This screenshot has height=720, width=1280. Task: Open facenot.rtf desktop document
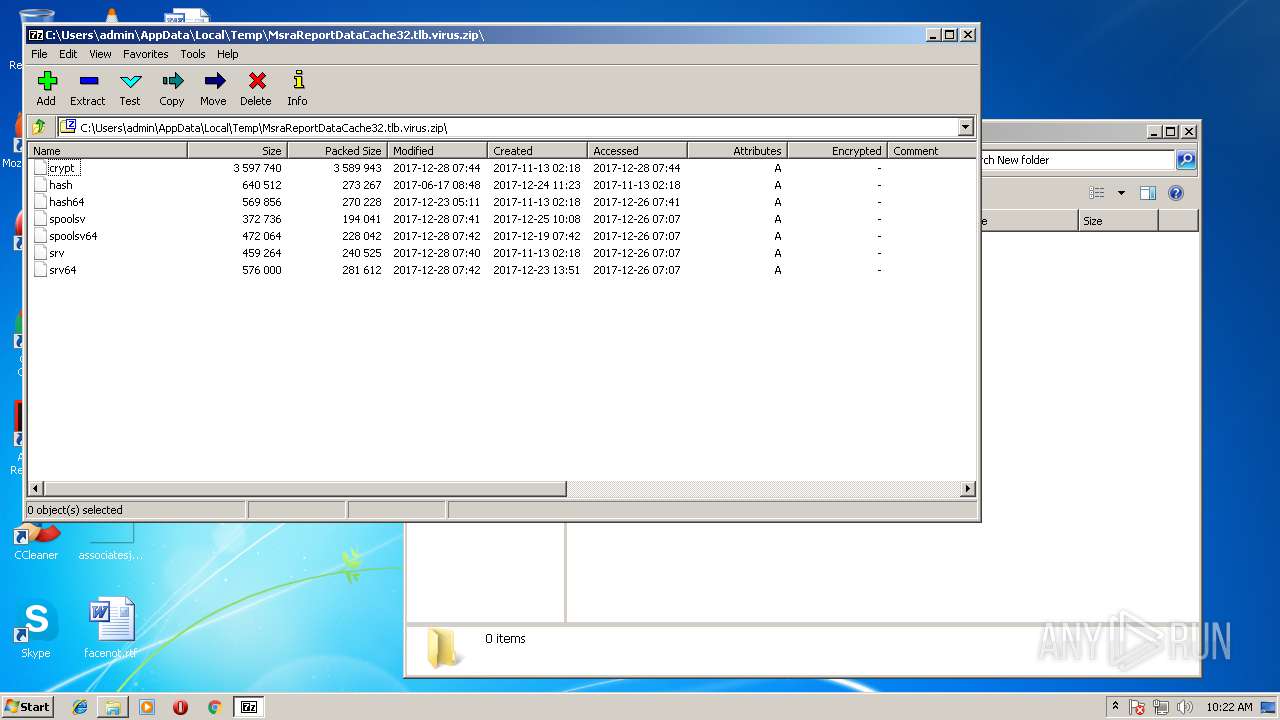(110, 630)
